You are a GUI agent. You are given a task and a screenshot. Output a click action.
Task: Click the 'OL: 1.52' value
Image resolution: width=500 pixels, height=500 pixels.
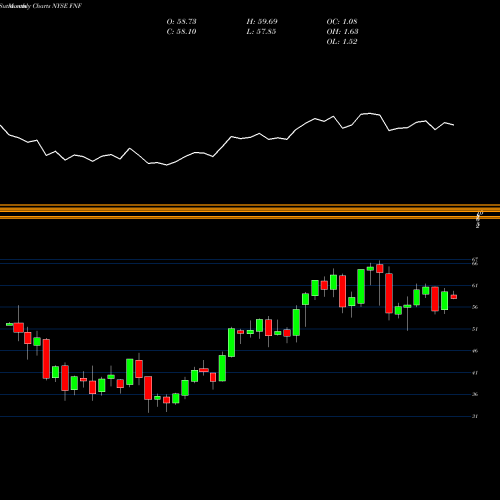(342, 42)
